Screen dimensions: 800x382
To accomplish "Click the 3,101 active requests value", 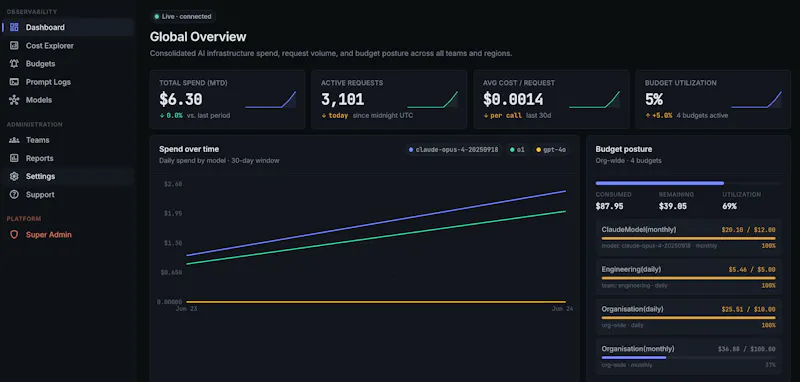I will pyautogui.click(x=343, y=99).
